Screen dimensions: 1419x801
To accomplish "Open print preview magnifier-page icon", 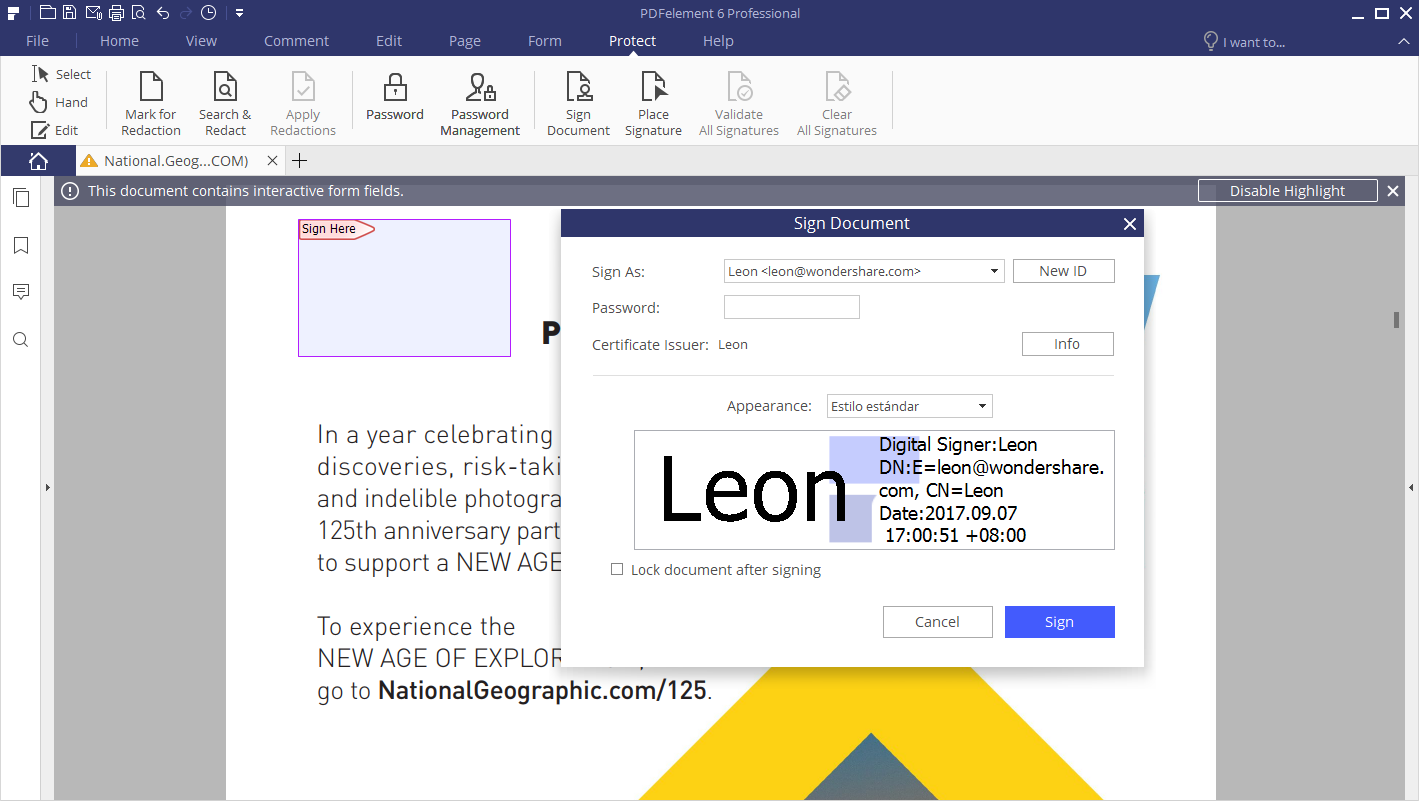I will click(x=138, y=13).
